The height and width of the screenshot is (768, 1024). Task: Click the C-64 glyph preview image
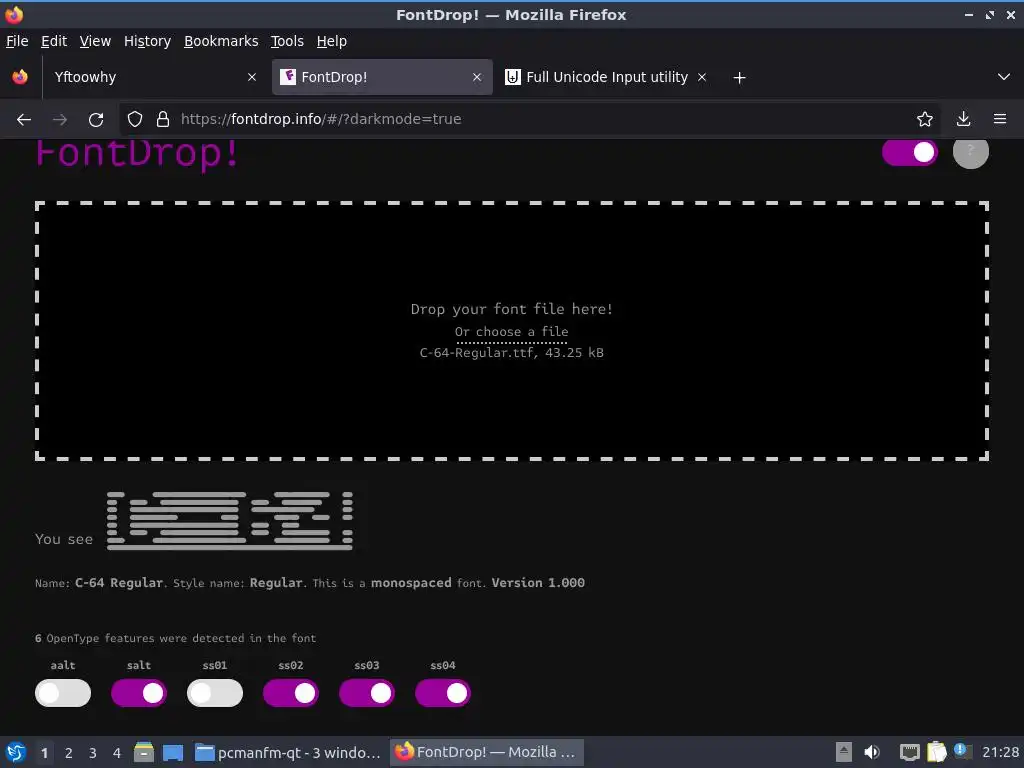(x=230, y=520)
